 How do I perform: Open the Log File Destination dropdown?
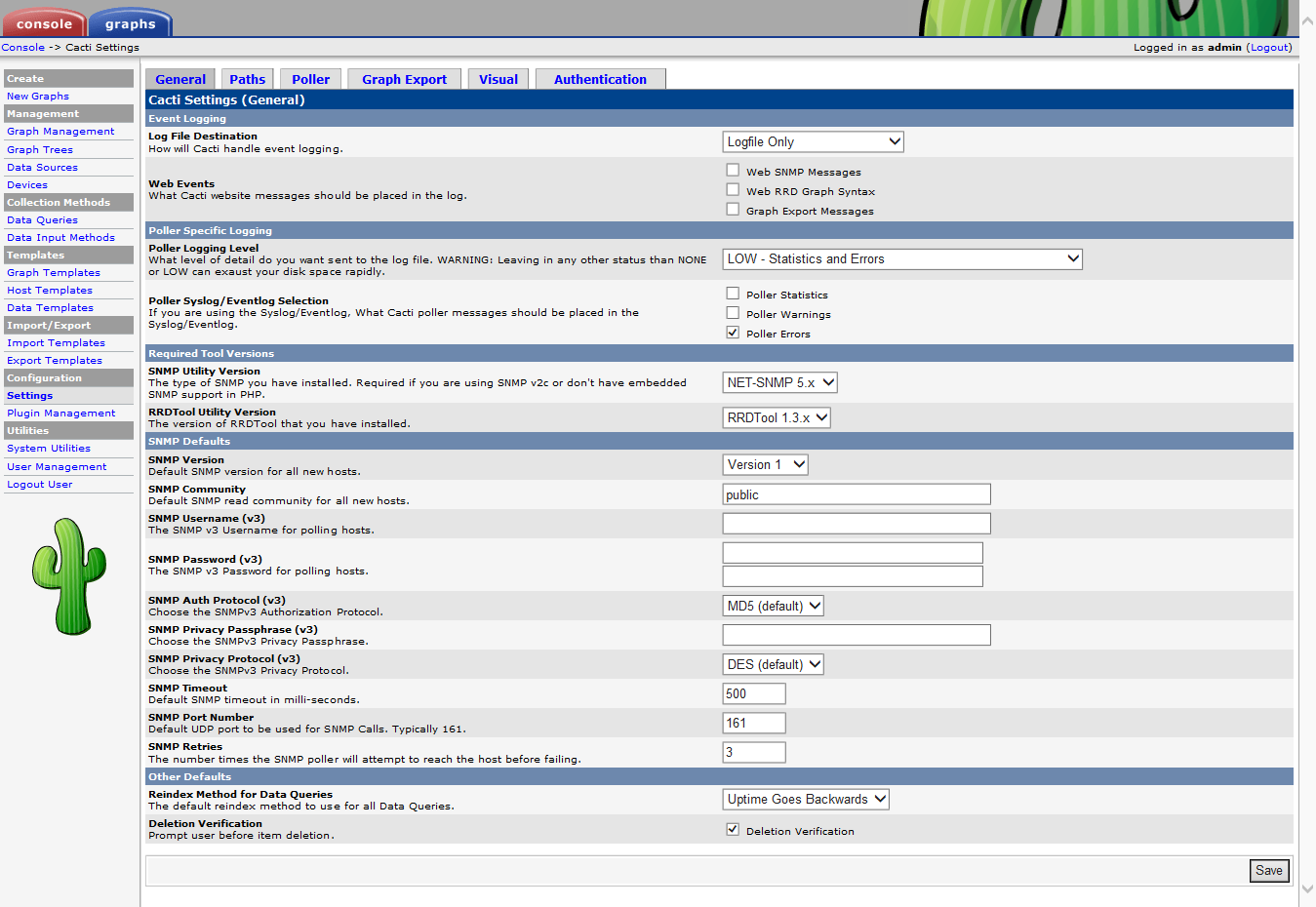click(813, 141)
